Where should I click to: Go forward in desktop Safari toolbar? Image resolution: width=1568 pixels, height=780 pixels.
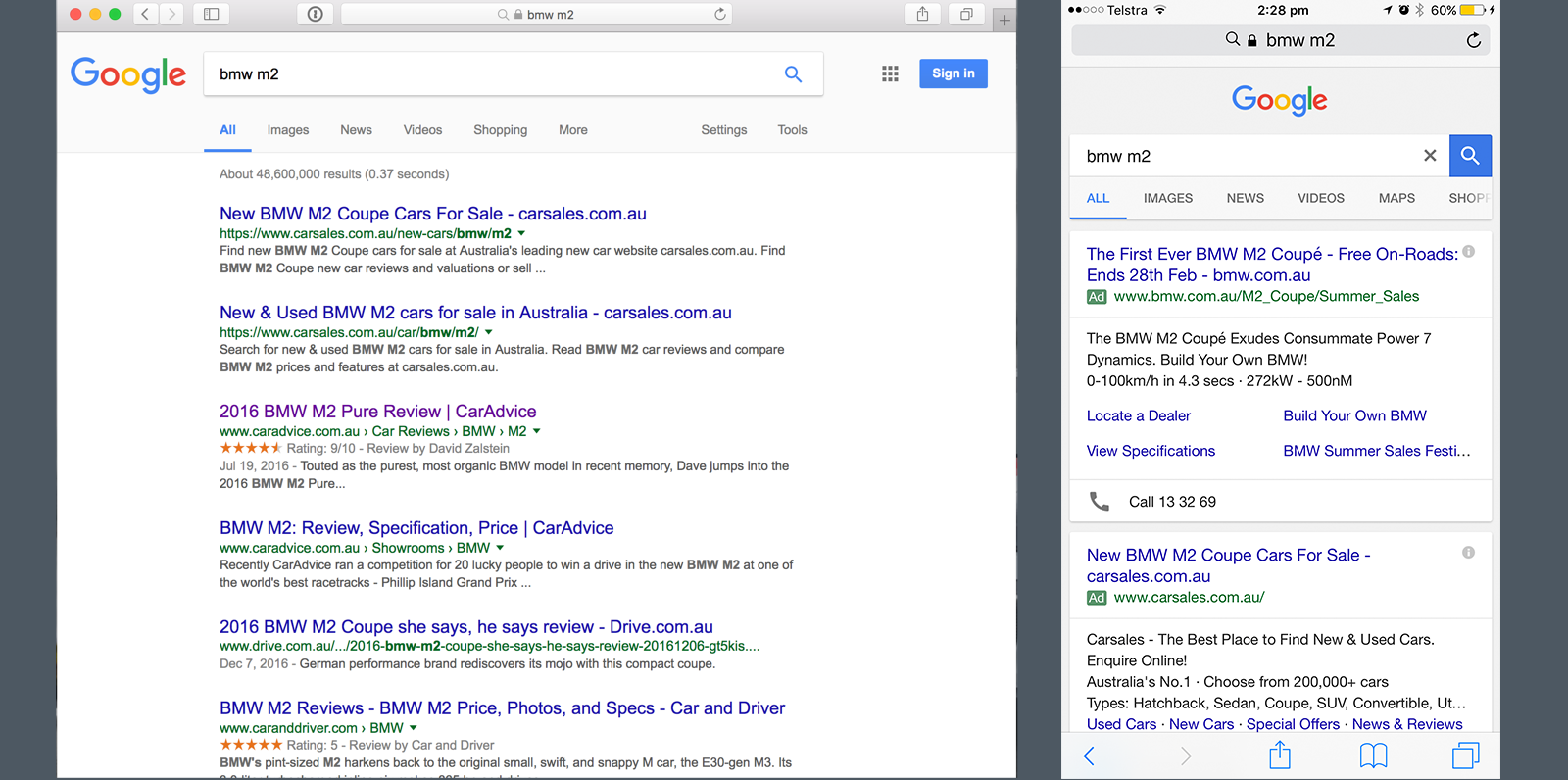172,14
